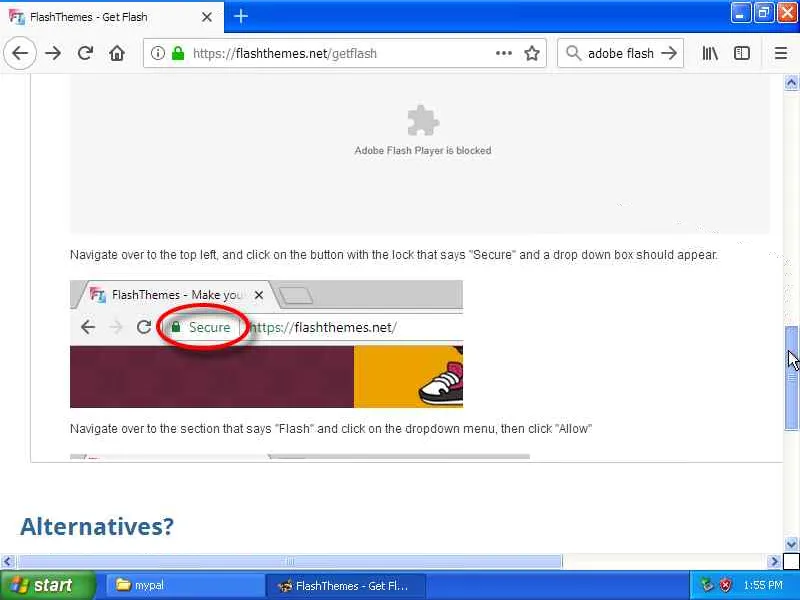800x600 pixels.
Task: Open the Windows start menu
Action: point(47,585)
